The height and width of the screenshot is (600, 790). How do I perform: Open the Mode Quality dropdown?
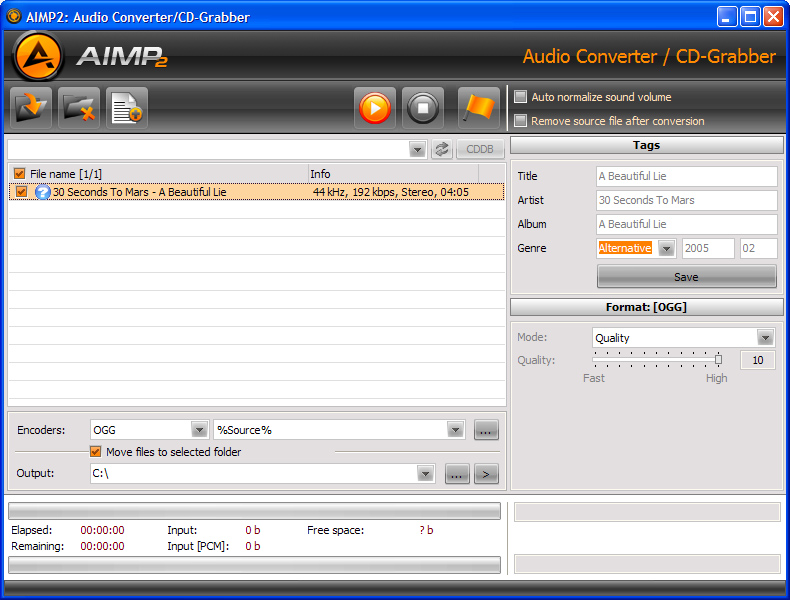(765, 338)
